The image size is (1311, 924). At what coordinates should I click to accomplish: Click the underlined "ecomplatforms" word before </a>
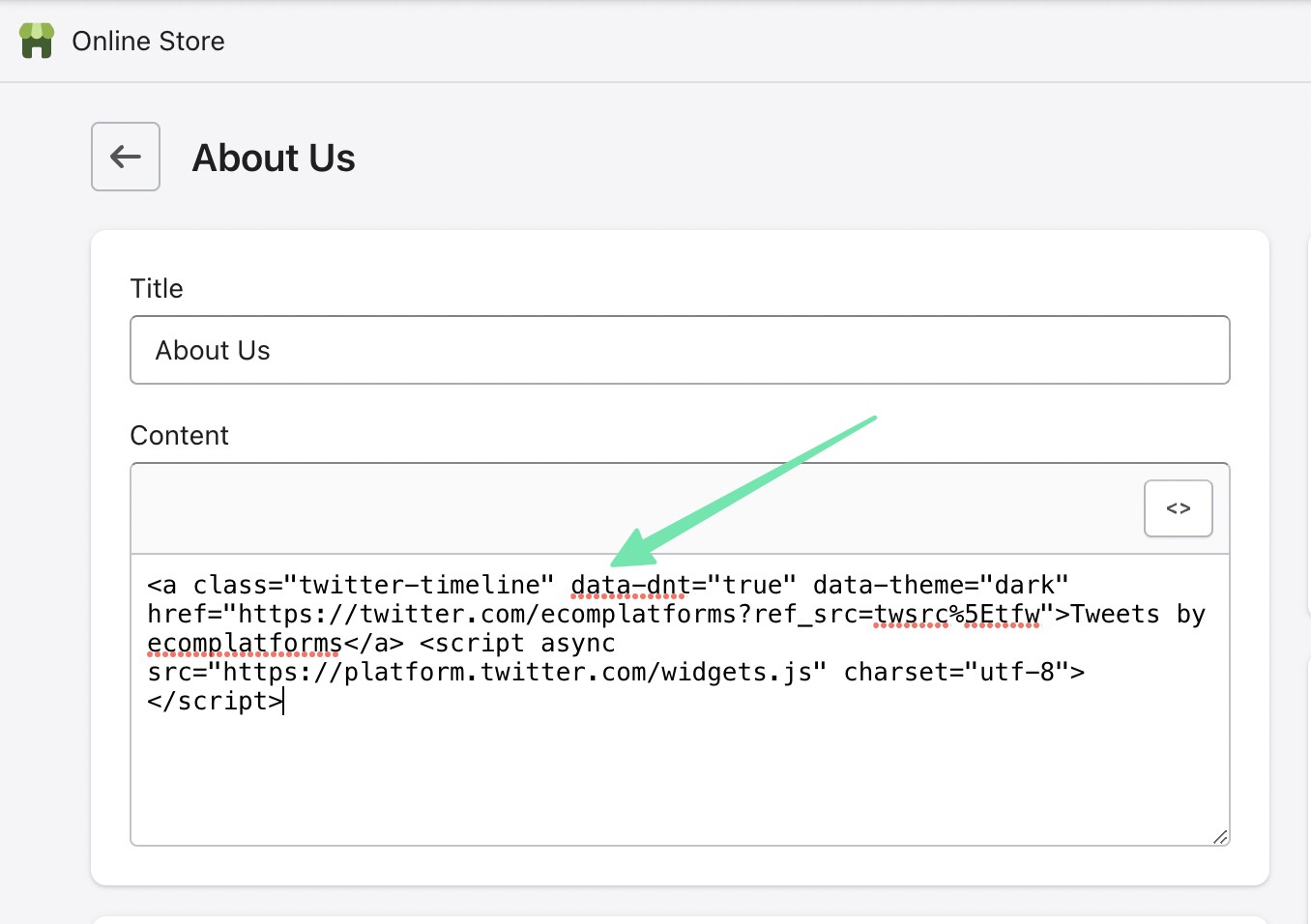245,644
